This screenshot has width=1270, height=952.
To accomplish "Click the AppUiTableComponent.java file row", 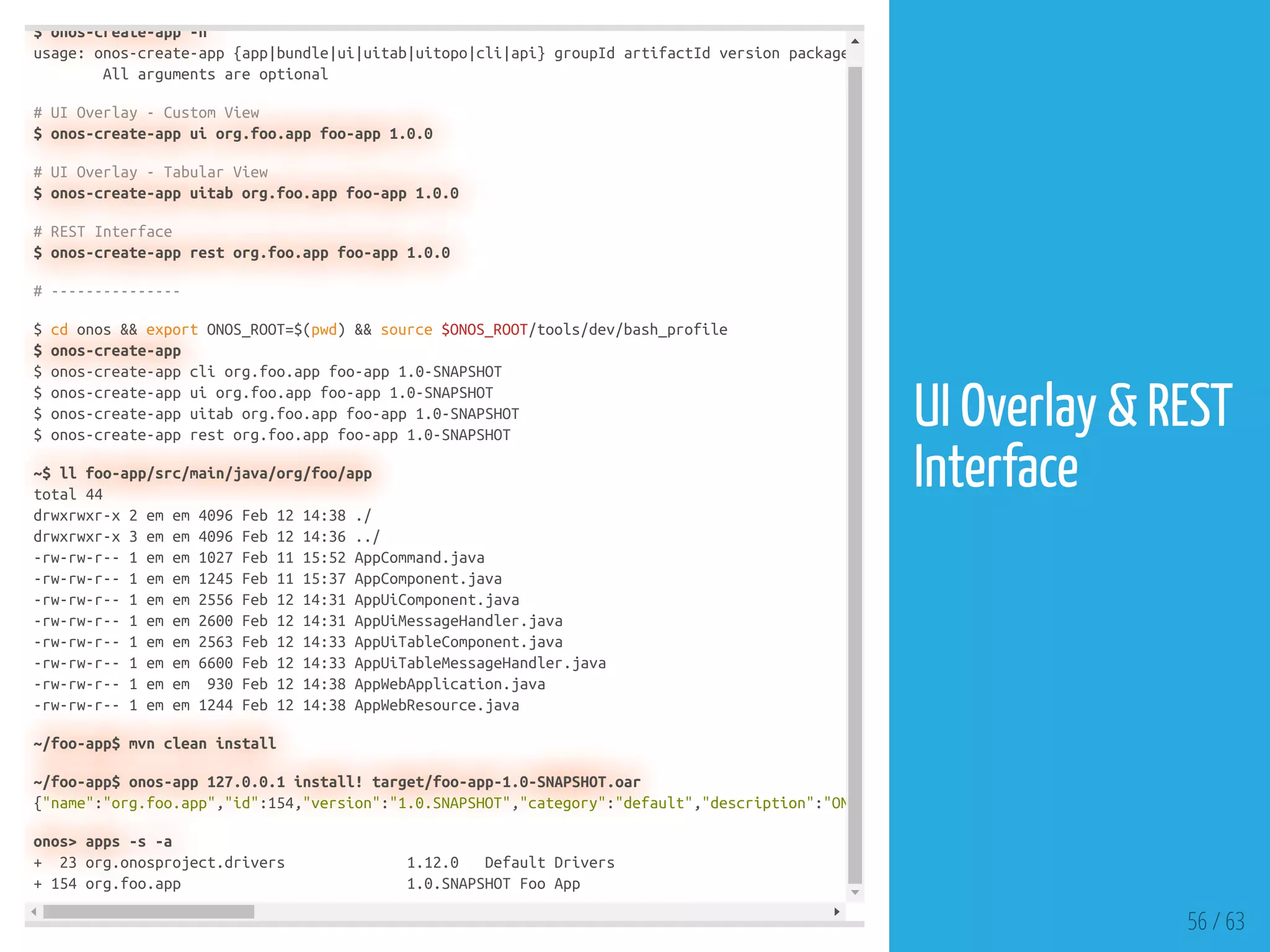I will 298,642.
